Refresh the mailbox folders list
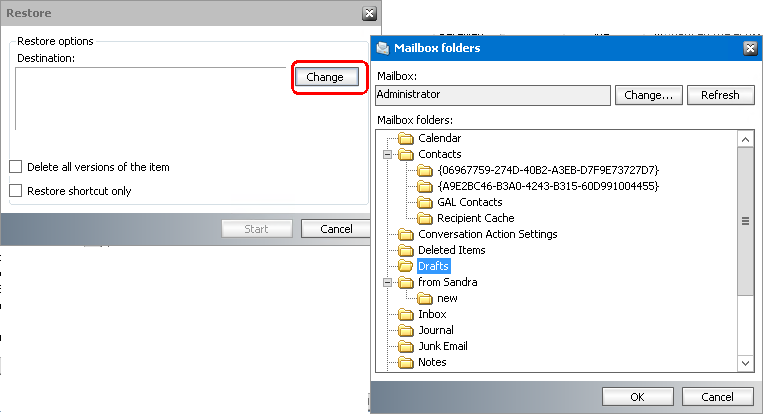Screen dimensions: 763x414 [720, 95]
